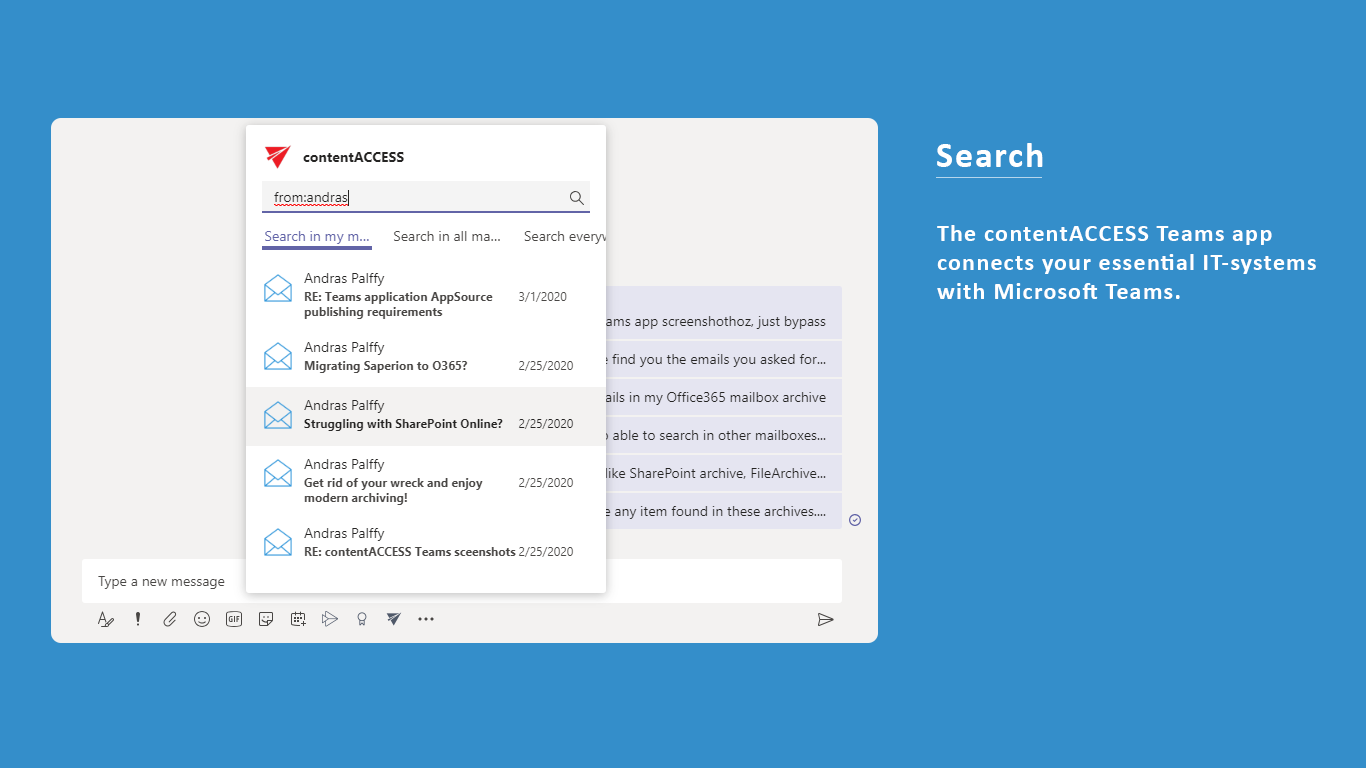Open the Format text tool
Viewport: 1366px width, 768px height.
click(x=105, y=619)
